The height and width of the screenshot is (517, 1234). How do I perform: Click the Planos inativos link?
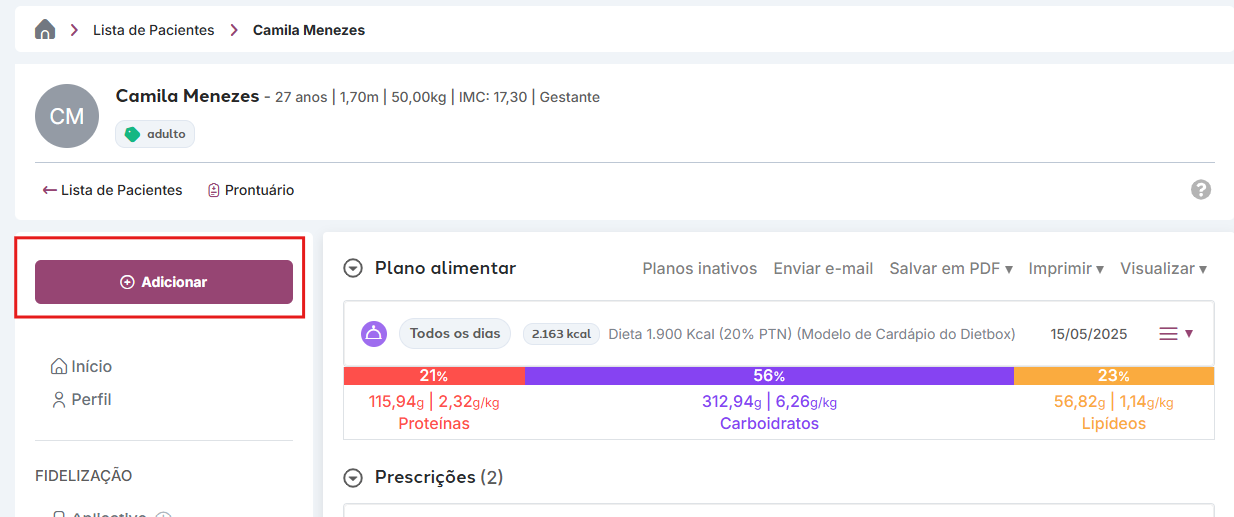[x=700, y=269]
